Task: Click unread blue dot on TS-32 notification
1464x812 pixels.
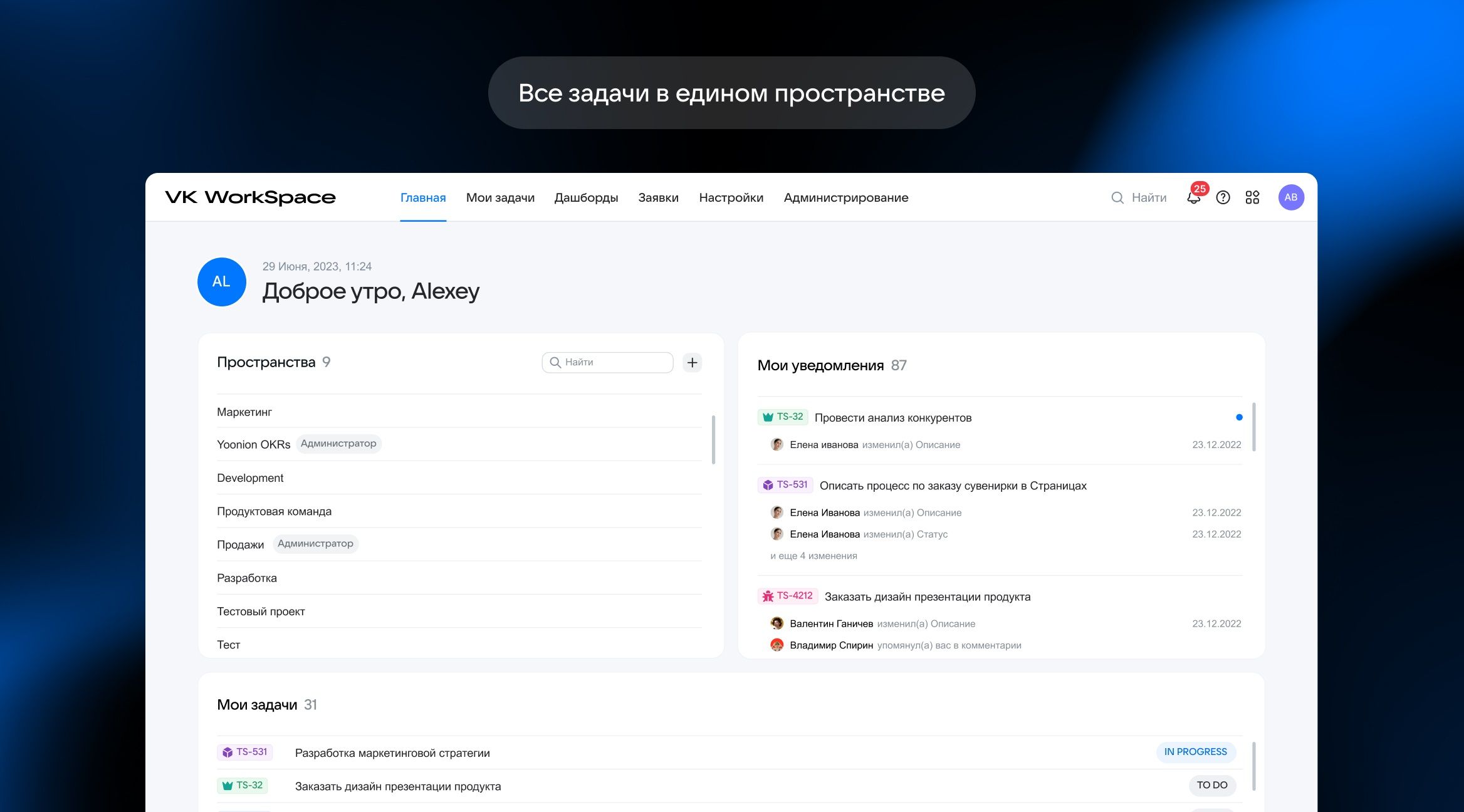Action: tap(1239, 417)
